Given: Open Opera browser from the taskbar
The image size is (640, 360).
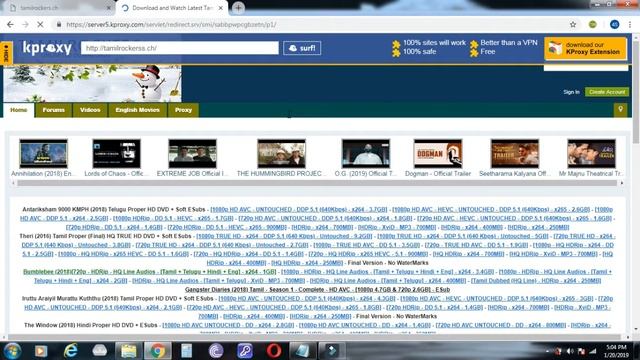Looking at the screenshot, I should click(274, 351).
